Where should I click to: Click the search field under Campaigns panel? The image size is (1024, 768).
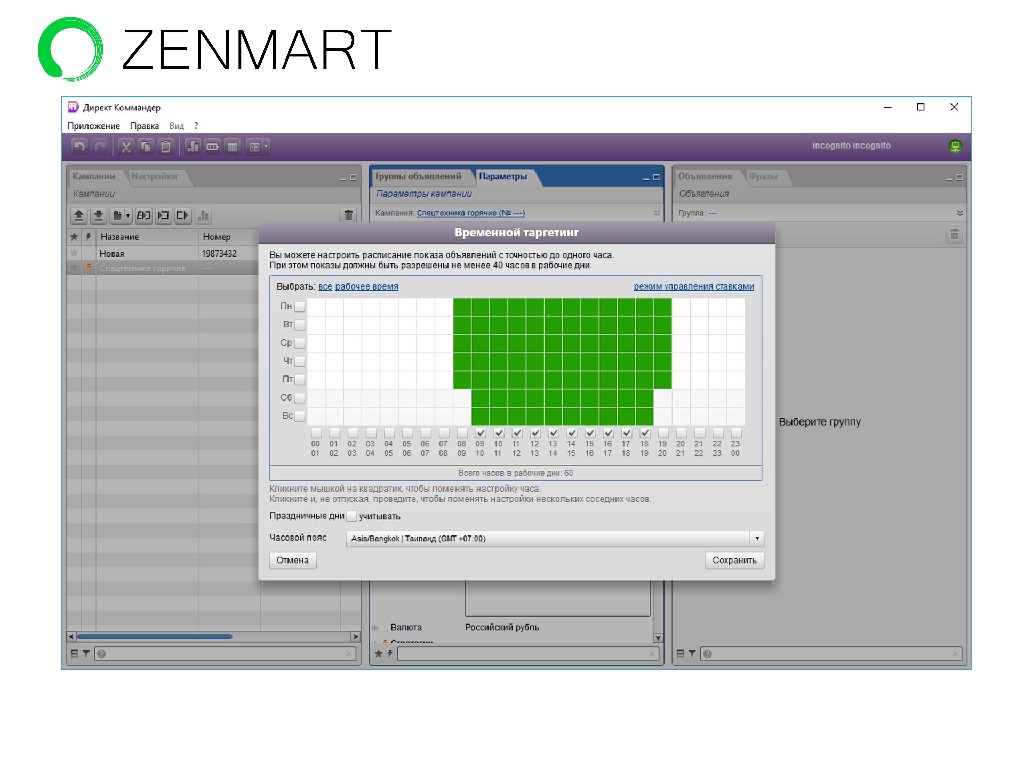pyautogui.click(x=225, y=653)
